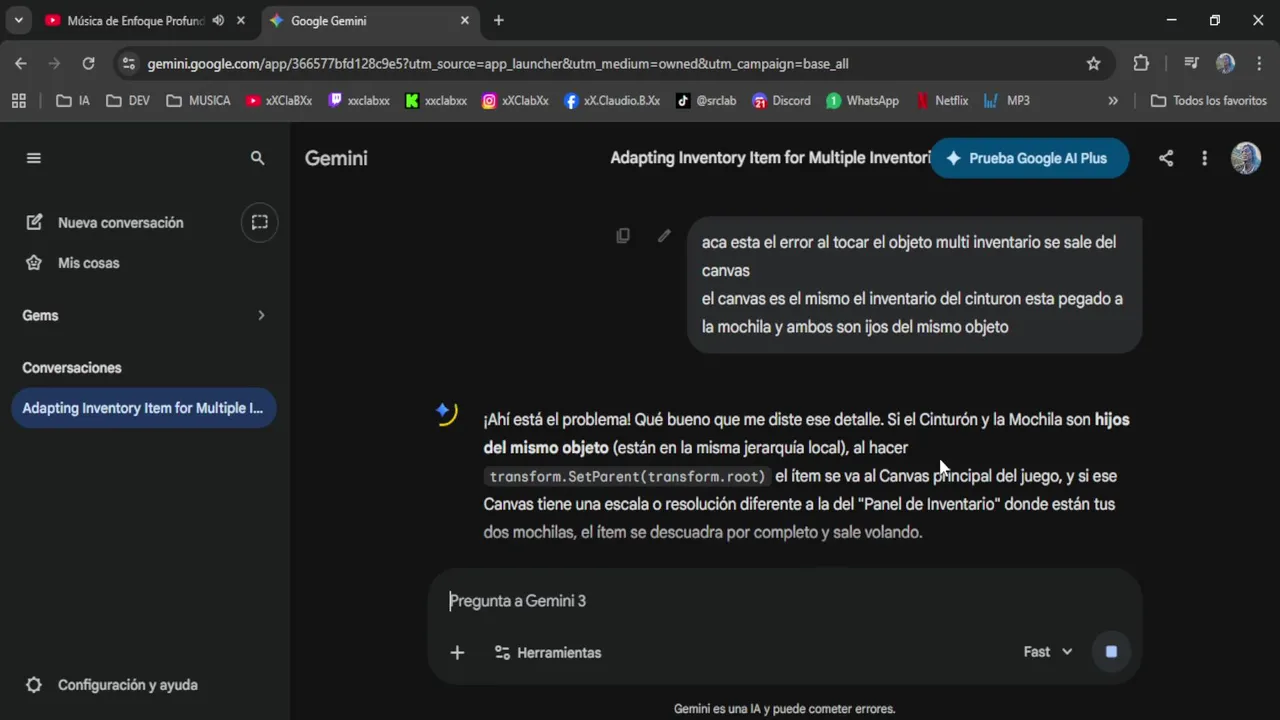Open the Discord bookmark
Image resolution: width=1280 pixels, height=720 pixels.
tap(782, 100)
